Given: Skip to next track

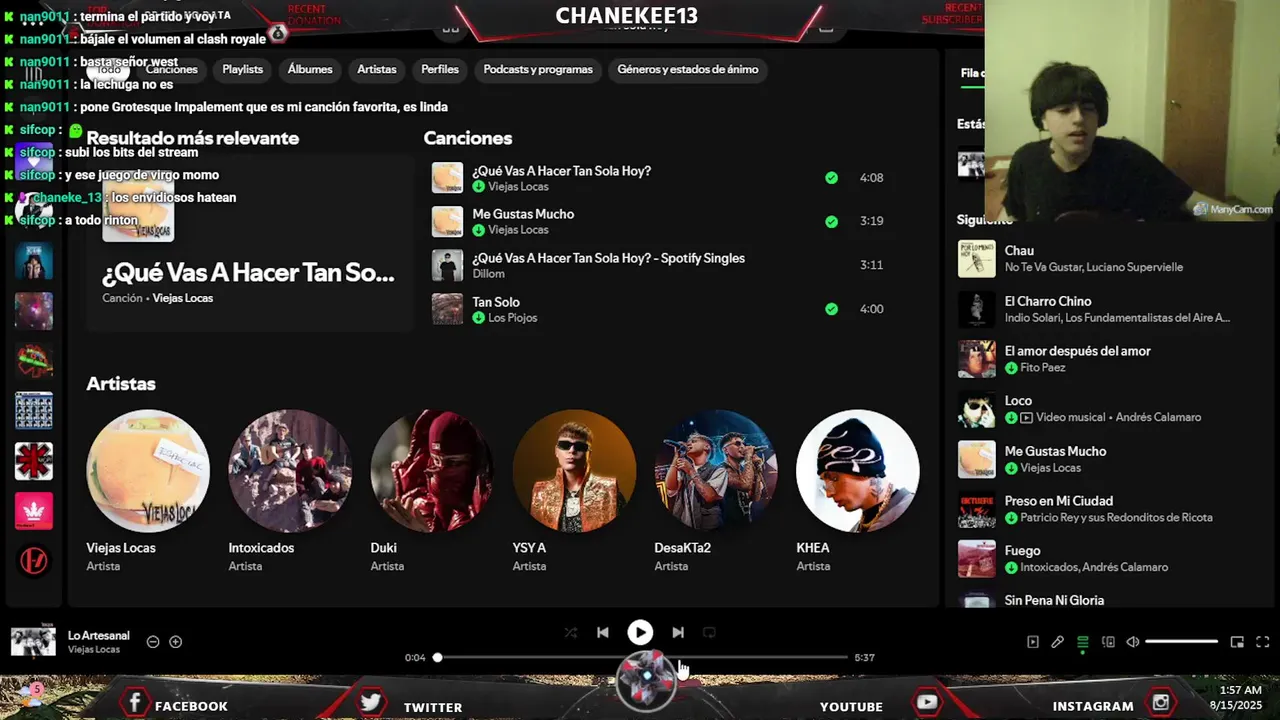Looking at the screenshot, I should (678, 632).
